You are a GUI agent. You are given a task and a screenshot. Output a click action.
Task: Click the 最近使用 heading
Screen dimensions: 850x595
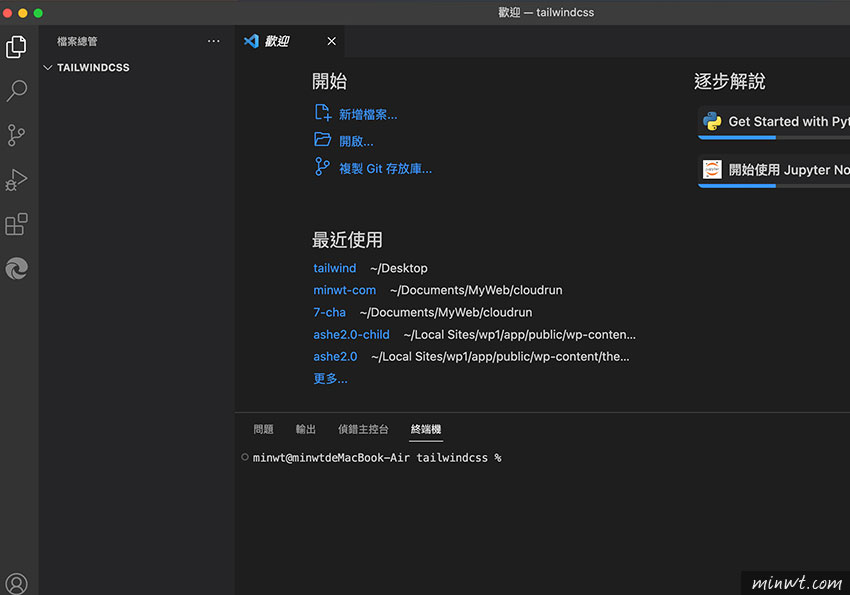pos(347,240)
